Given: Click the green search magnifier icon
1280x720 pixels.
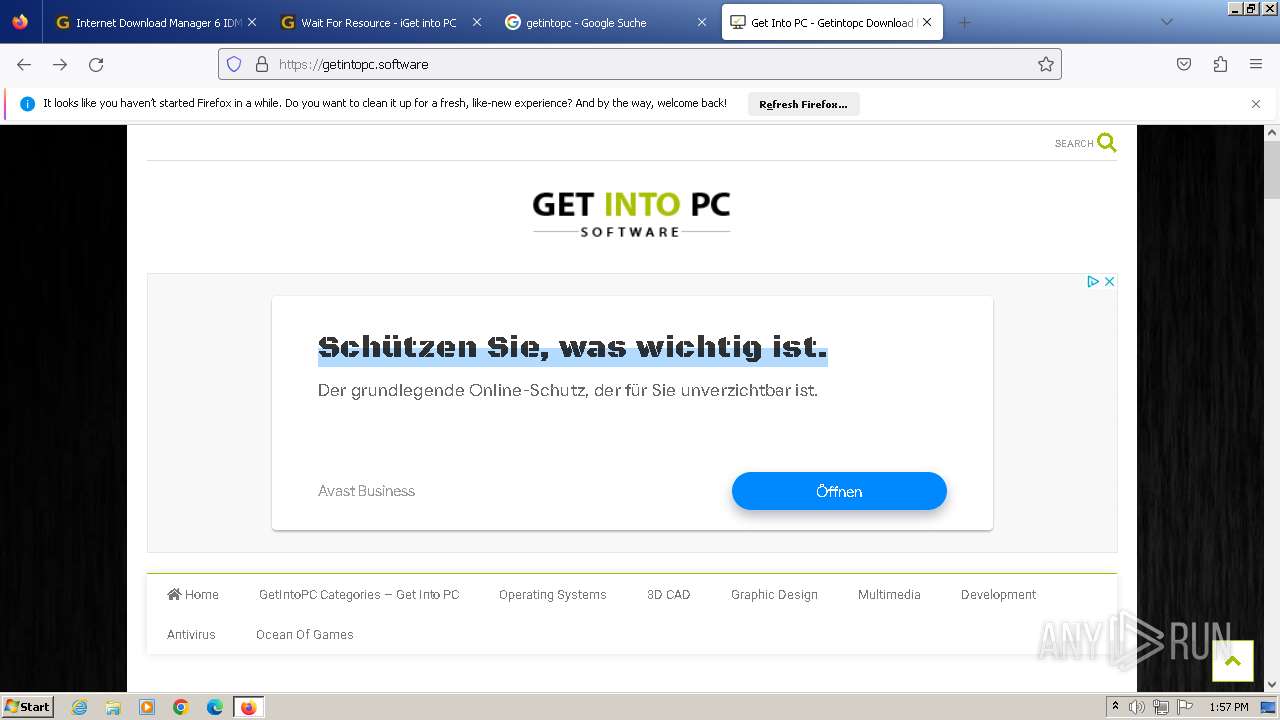Looking at the screenshot, I should pyautogui.click(x=1107, y=142).
